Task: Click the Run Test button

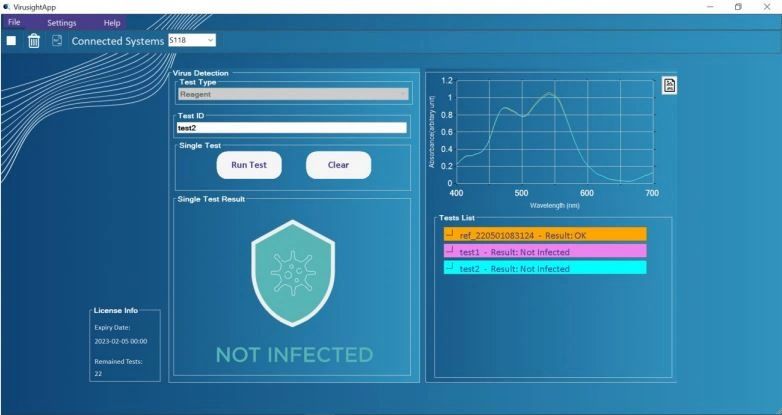Action: coord(249,165)
